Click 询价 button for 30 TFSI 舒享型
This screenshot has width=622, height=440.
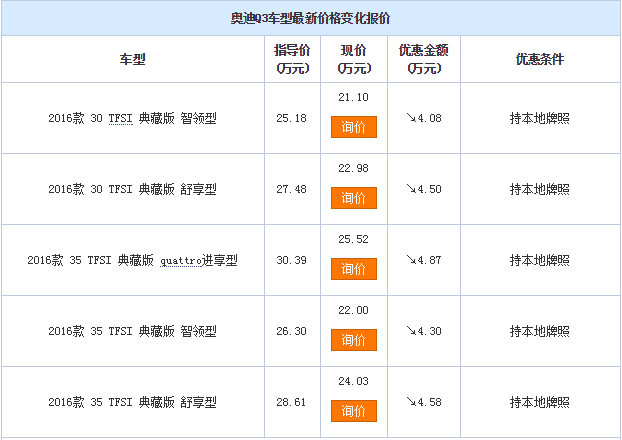[x=353, y=198]
